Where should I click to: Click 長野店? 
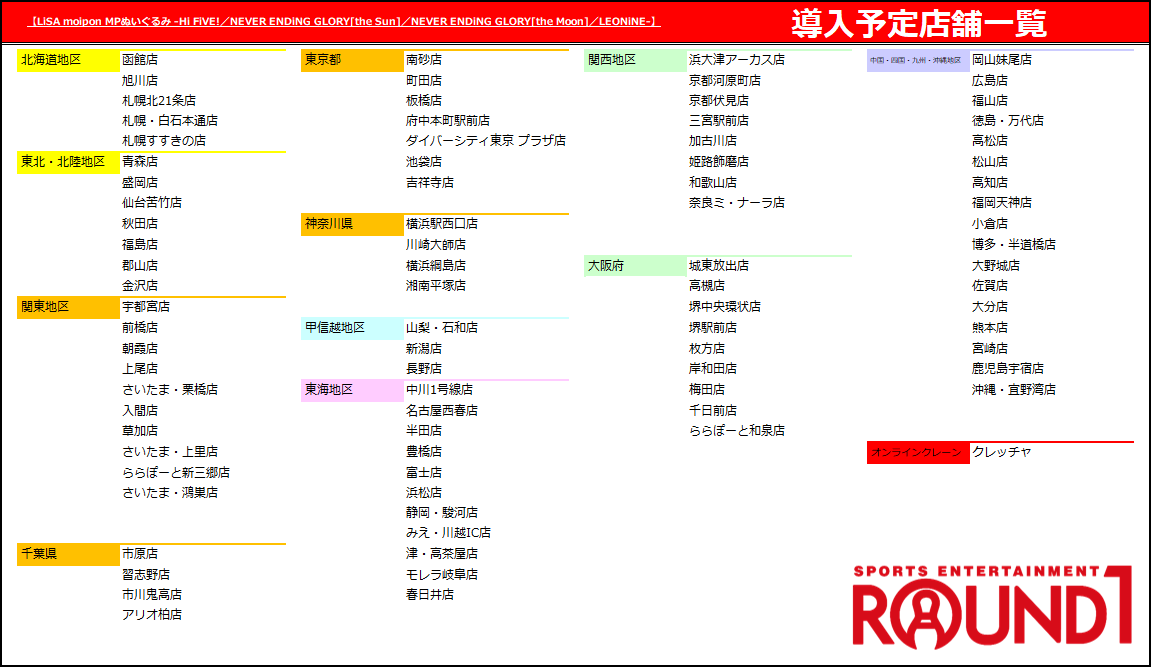click(x=424, y=369)
